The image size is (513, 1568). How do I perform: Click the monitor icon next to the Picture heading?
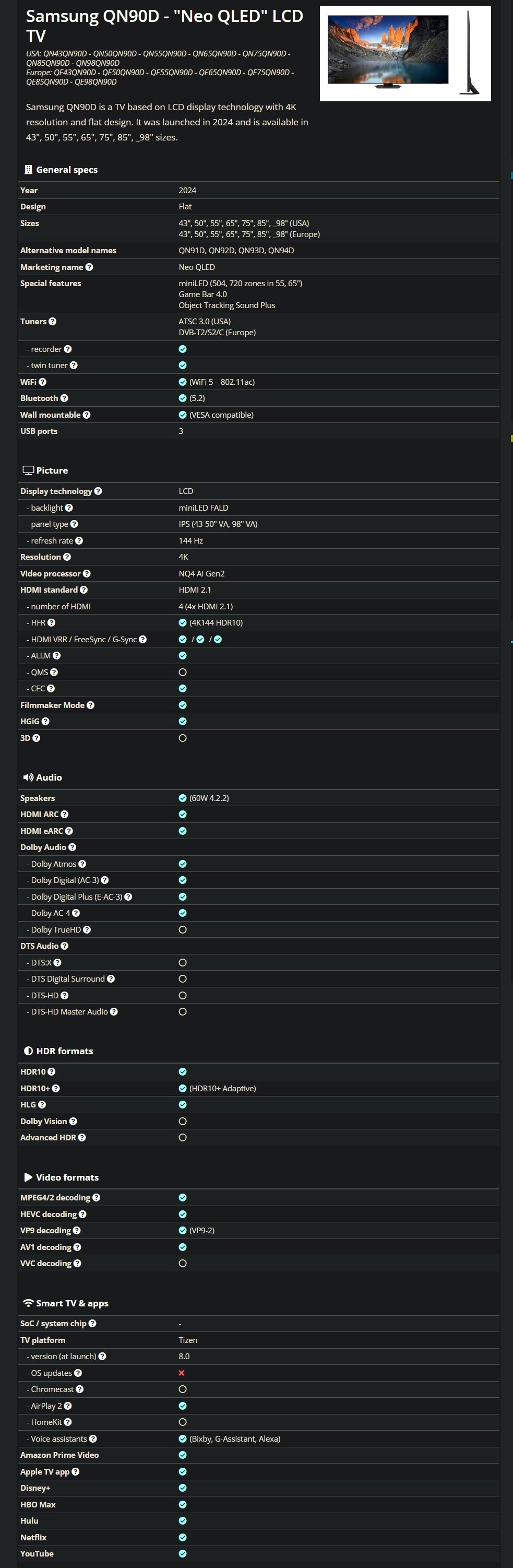tap(28, 470)
